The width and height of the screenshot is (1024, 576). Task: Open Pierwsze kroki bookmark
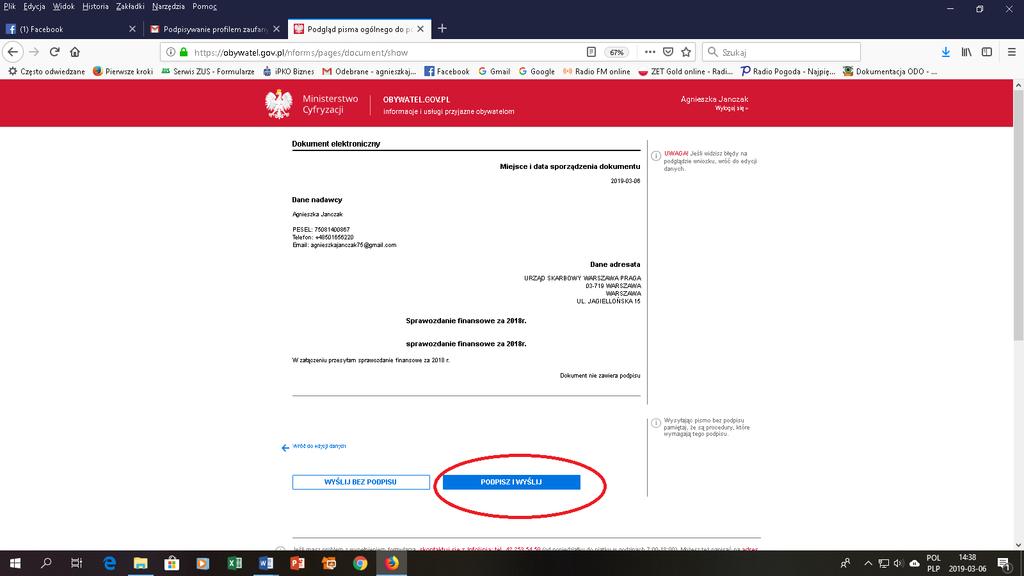pyautogui.click(x=123, y=71)
